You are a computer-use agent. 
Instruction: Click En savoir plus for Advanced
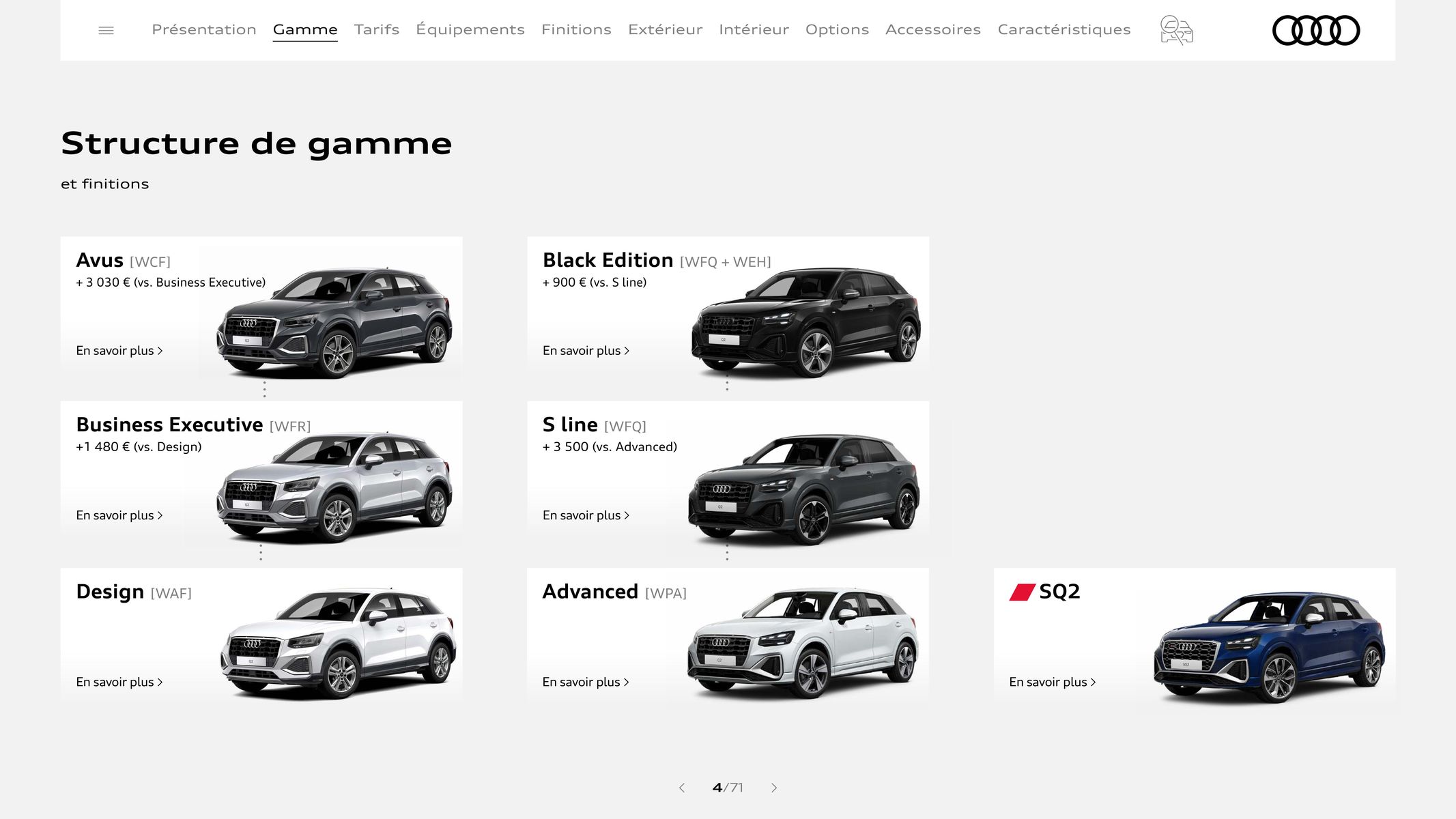point(586,682)
